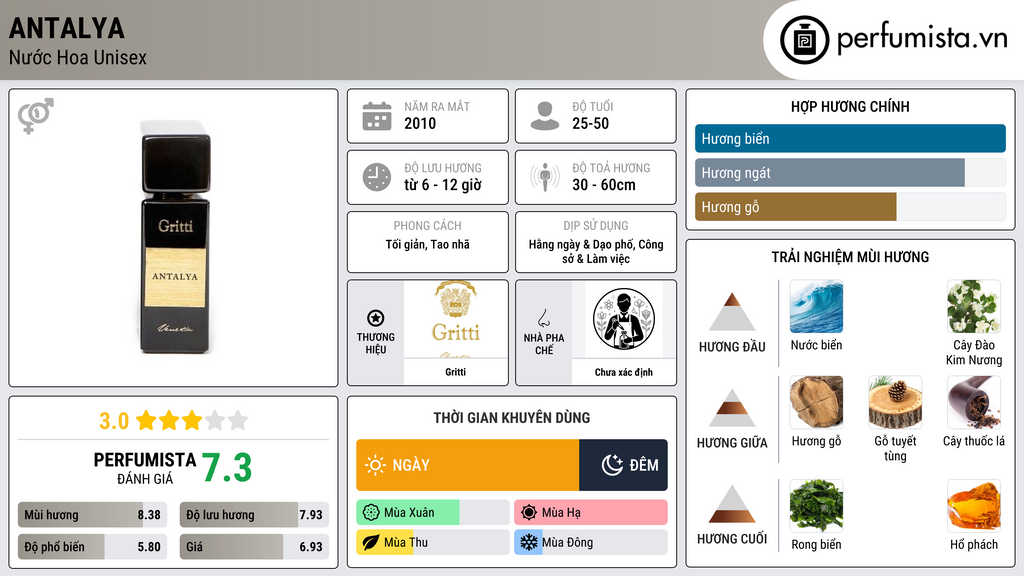This screenshot has width=1024, height=576.
Task: Click the Gritti brand name caption
Action: click(456, 372)
